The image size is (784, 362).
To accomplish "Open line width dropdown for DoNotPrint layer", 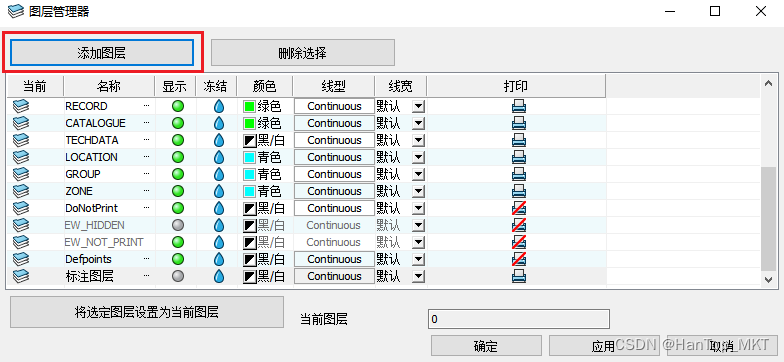I will tap(419, 208).
